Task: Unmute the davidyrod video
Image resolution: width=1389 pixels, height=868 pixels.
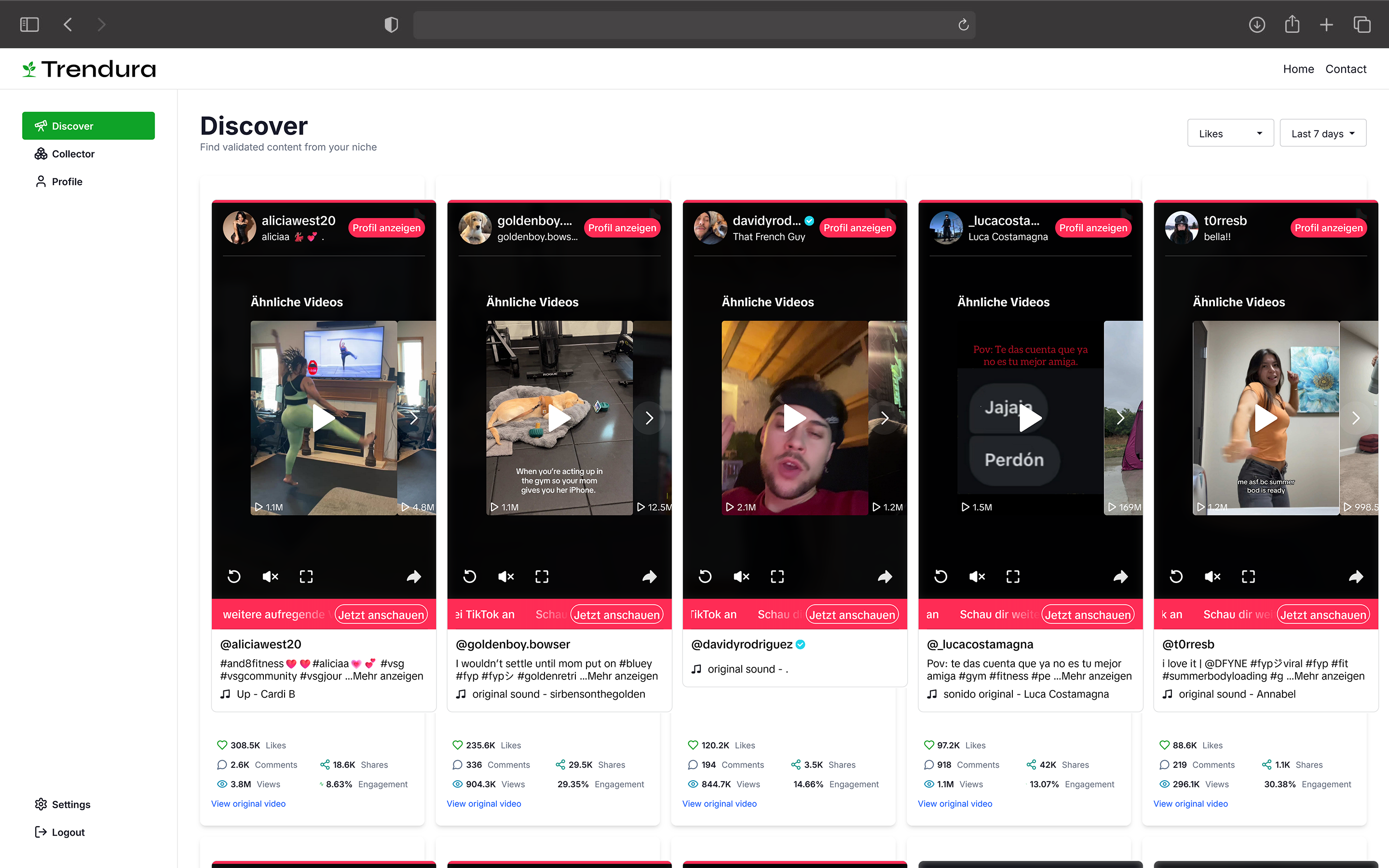Action: click(742, 576)
